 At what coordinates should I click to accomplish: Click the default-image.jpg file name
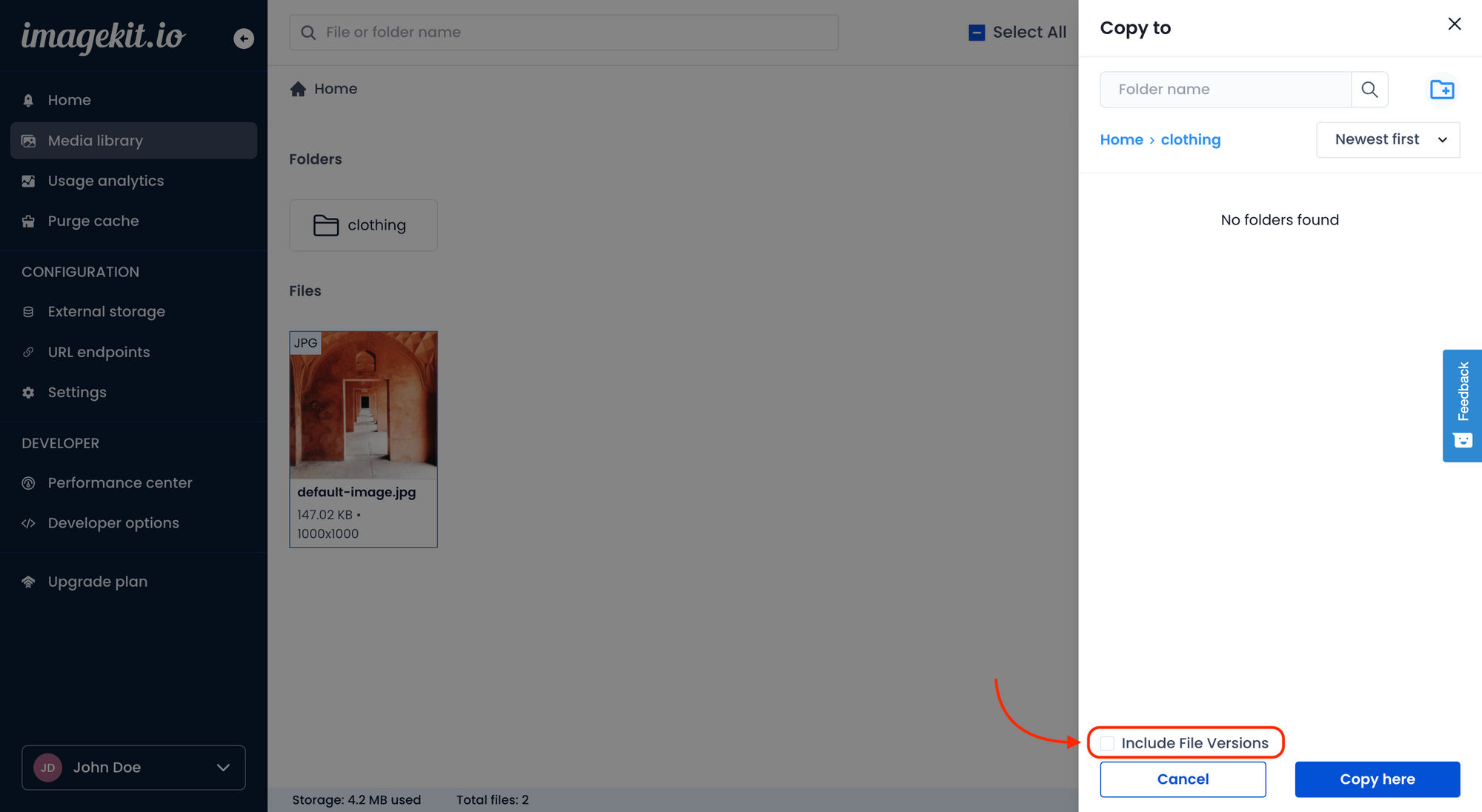[x=356, y=492]
